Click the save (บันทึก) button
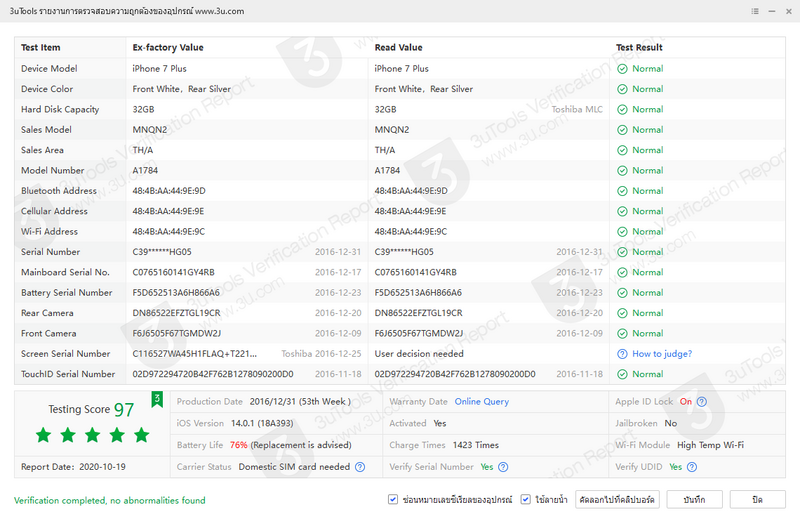800x526 pixels. coord(694,499)
